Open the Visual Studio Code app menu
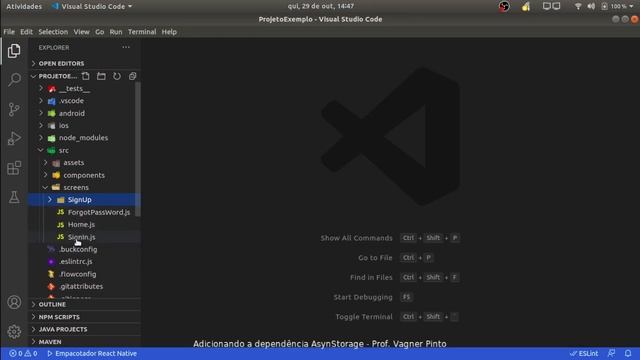 pyautogui.click(x=92, y=6)
